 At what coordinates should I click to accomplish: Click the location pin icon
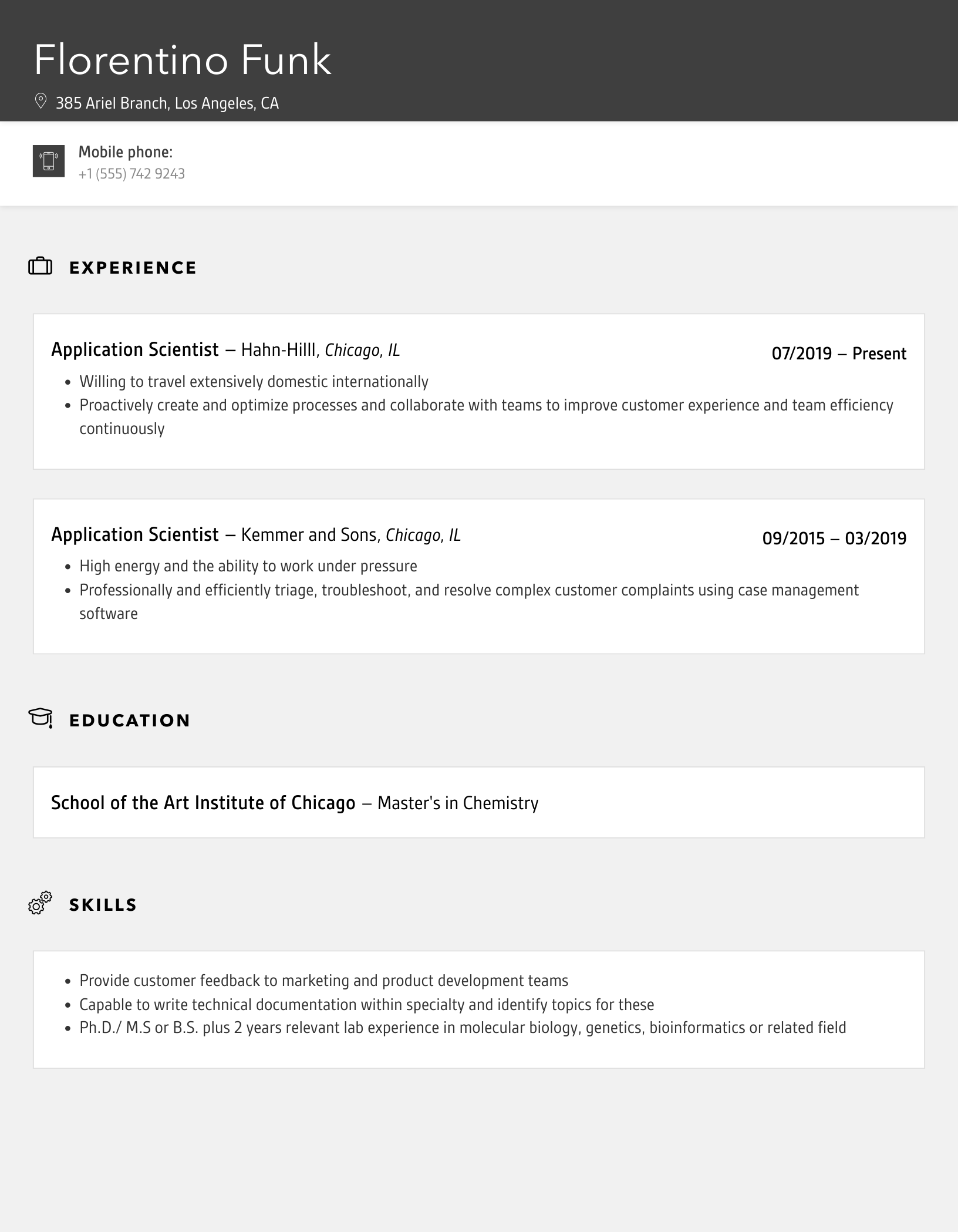click(x=41, y=102)
